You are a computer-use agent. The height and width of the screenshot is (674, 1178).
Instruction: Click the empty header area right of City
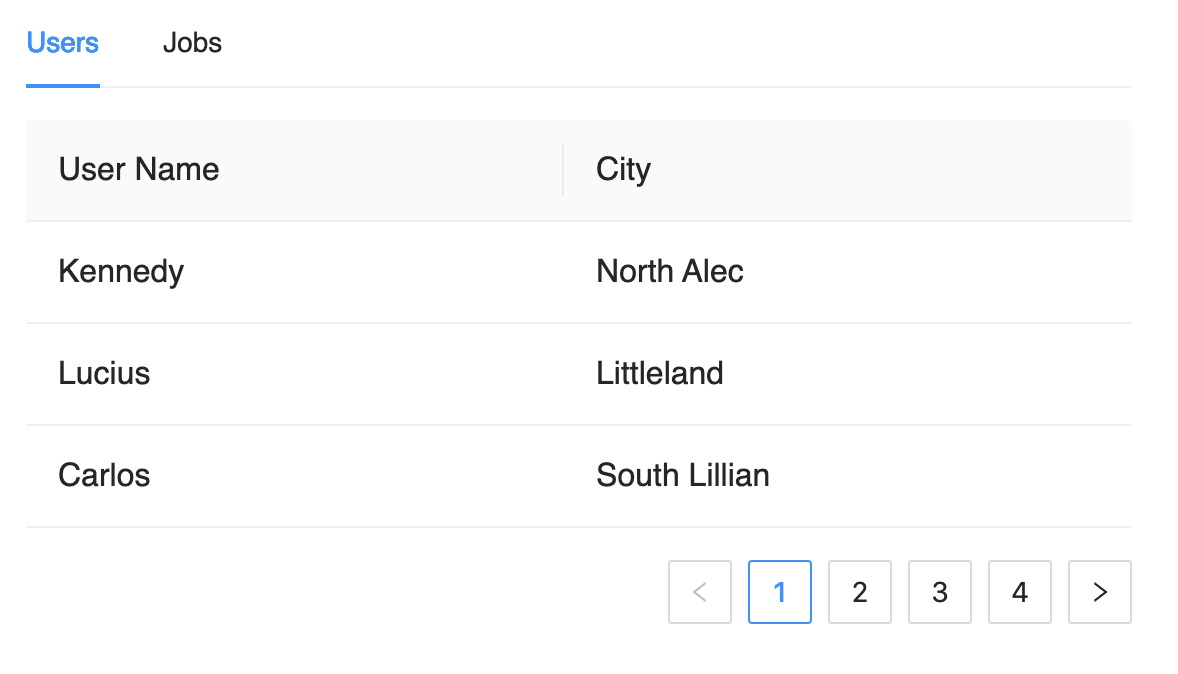point(900,170)
